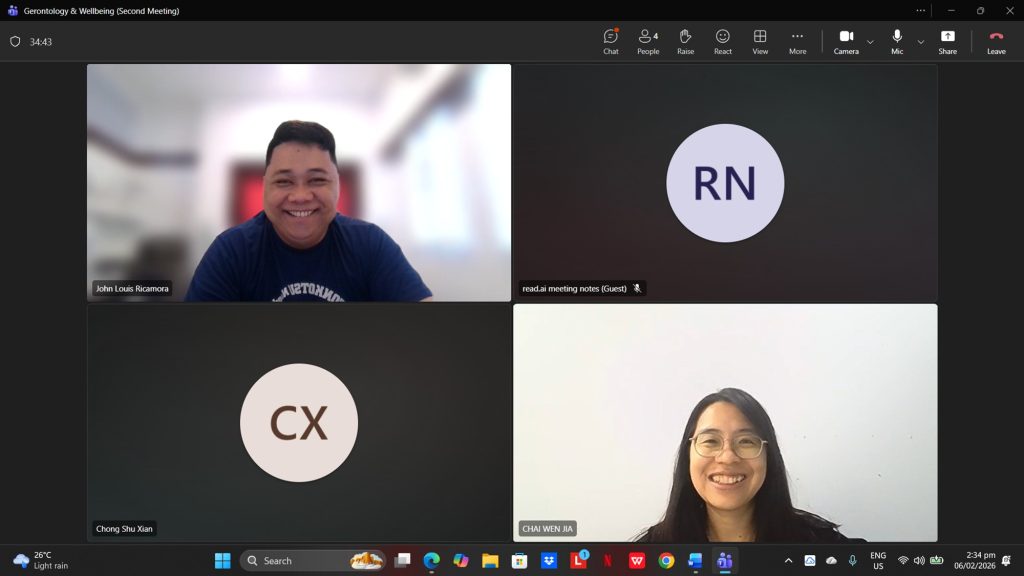Change the meeting View layout
1024x576 pixels.
point(760,41)
